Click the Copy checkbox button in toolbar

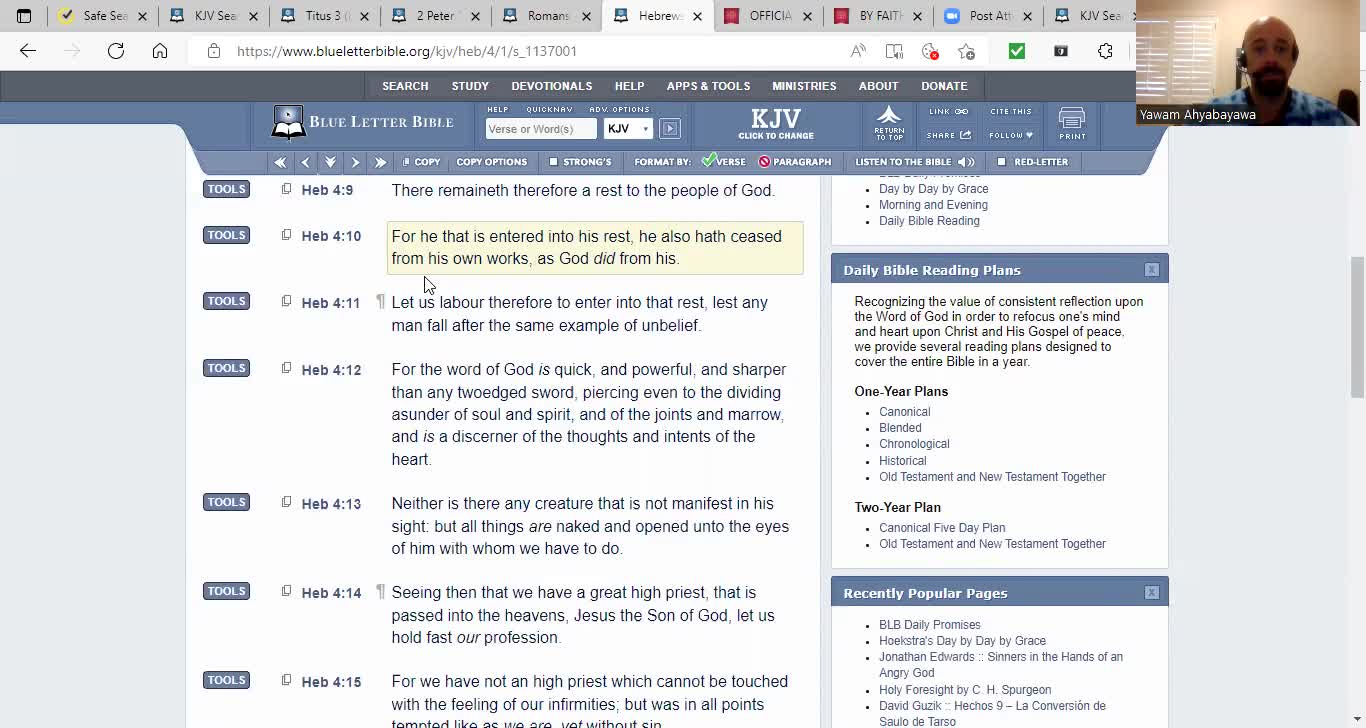[421, 162]
